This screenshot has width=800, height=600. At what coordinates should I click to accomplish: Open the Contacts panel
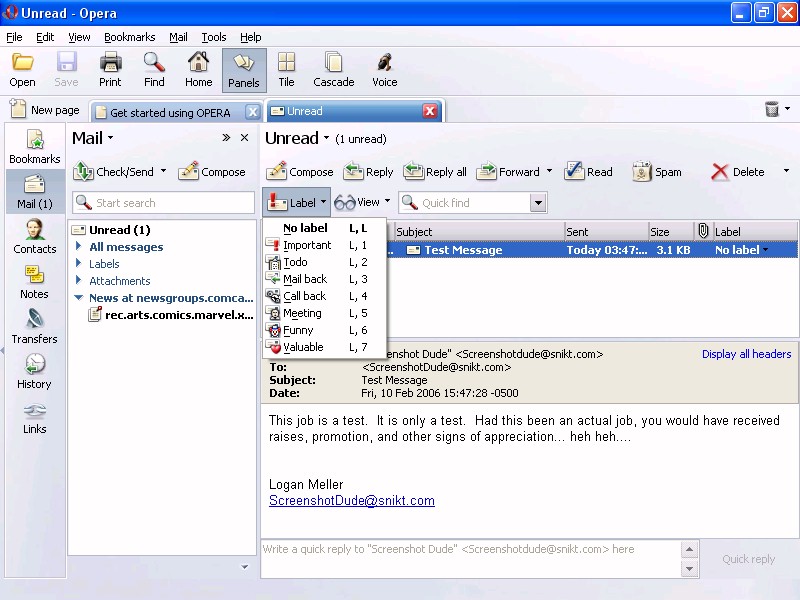pyautogui.click(x=35, y=237)
